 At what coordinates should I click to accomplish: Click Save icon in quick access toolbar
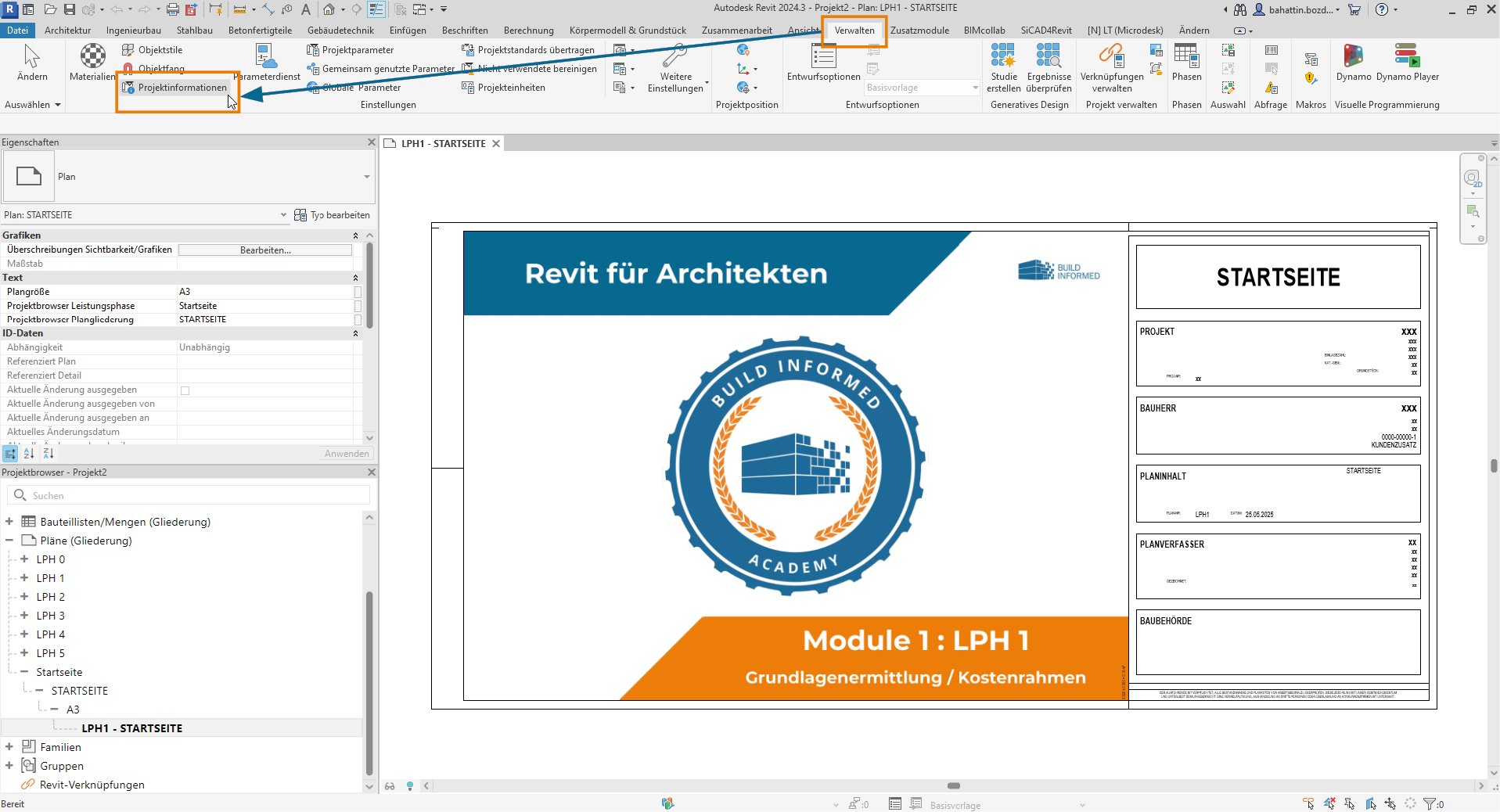click(69, 9)
